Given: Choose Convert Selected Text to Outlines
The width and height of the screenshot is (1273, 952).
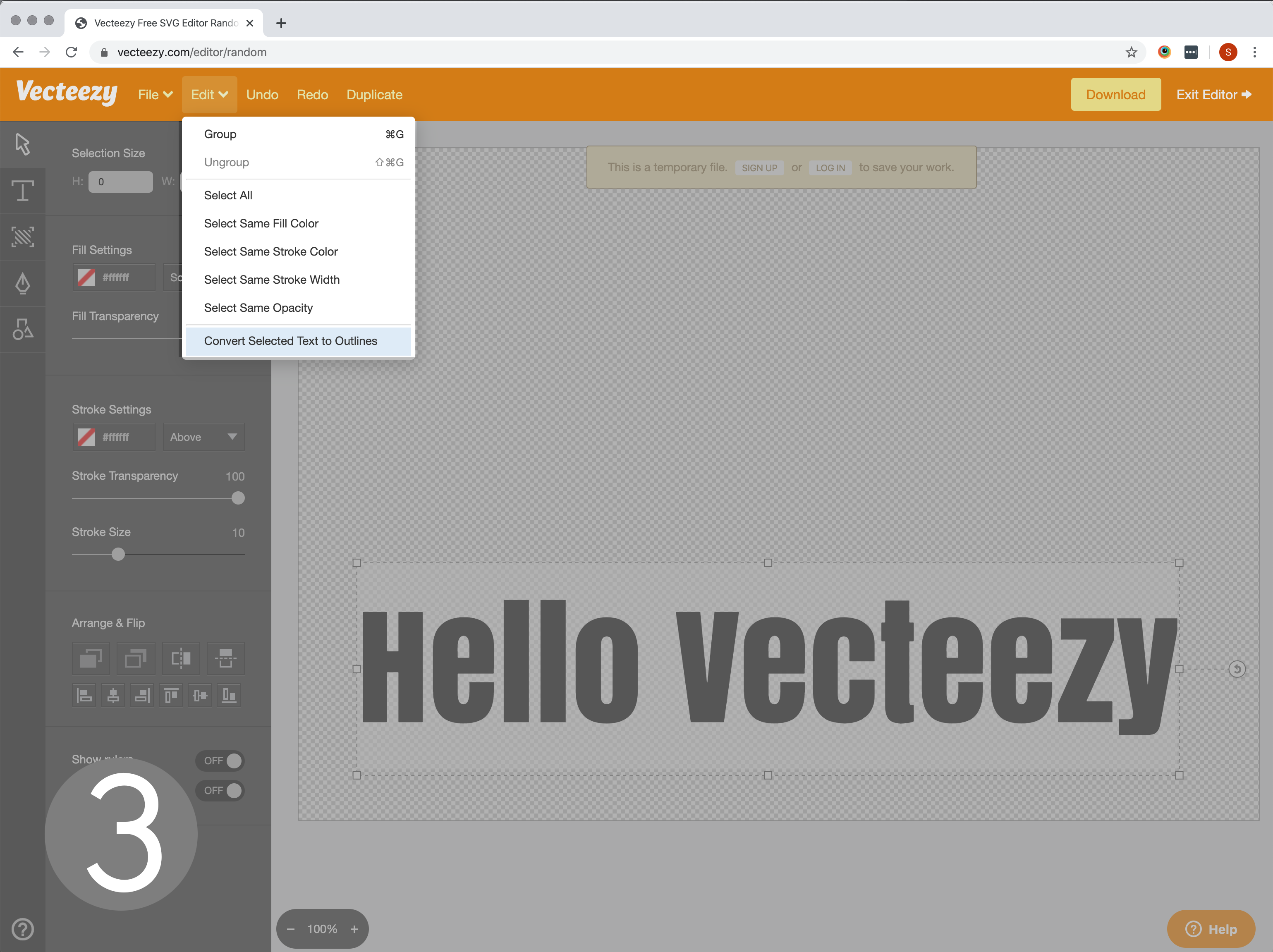Looking at the screenshot, I should pos(291,341).
